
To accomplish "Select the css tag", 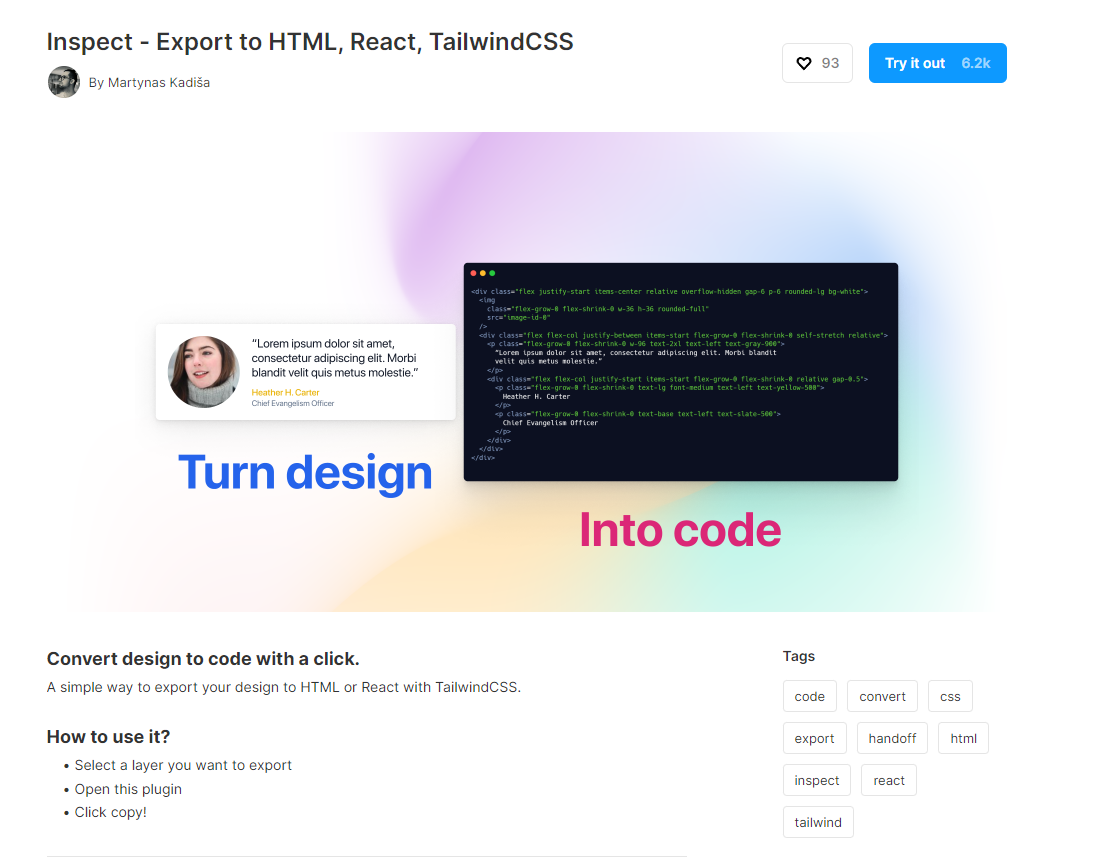I will pyautogui.click(x=950, y=696).
